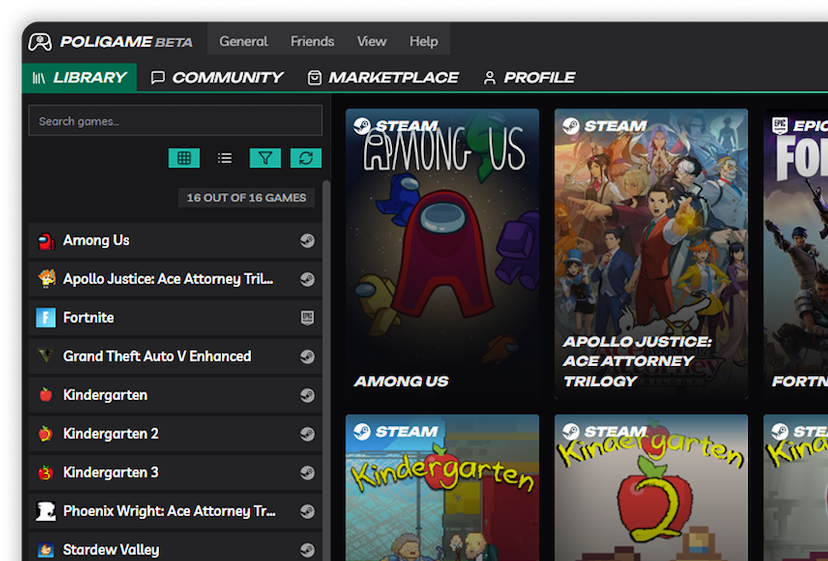Switch to the Library tab
Screen dimensions: 828x561
pos(80,78)
